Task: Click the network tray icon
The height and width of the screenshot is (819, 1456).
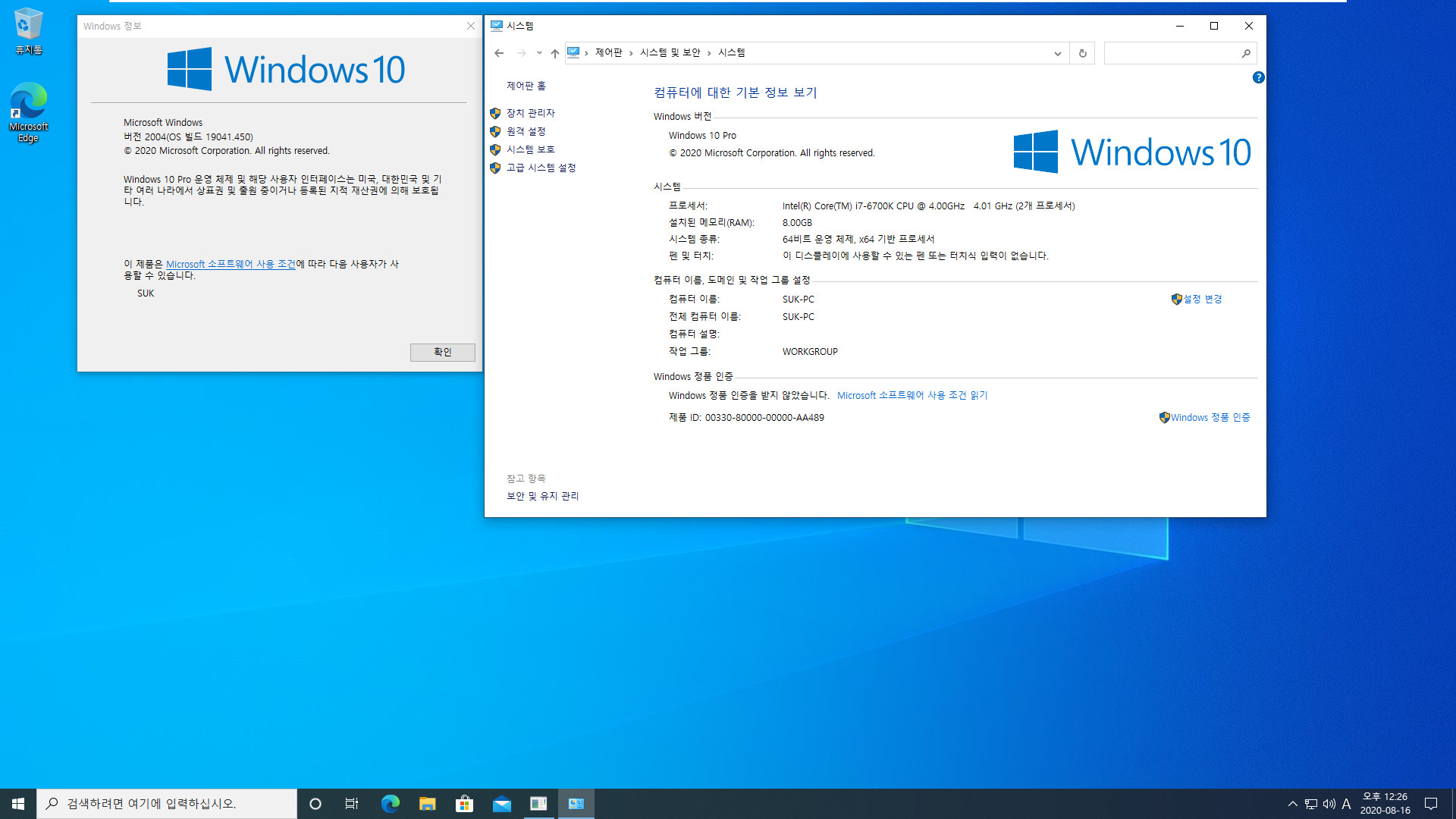Action: [1310, 804]
